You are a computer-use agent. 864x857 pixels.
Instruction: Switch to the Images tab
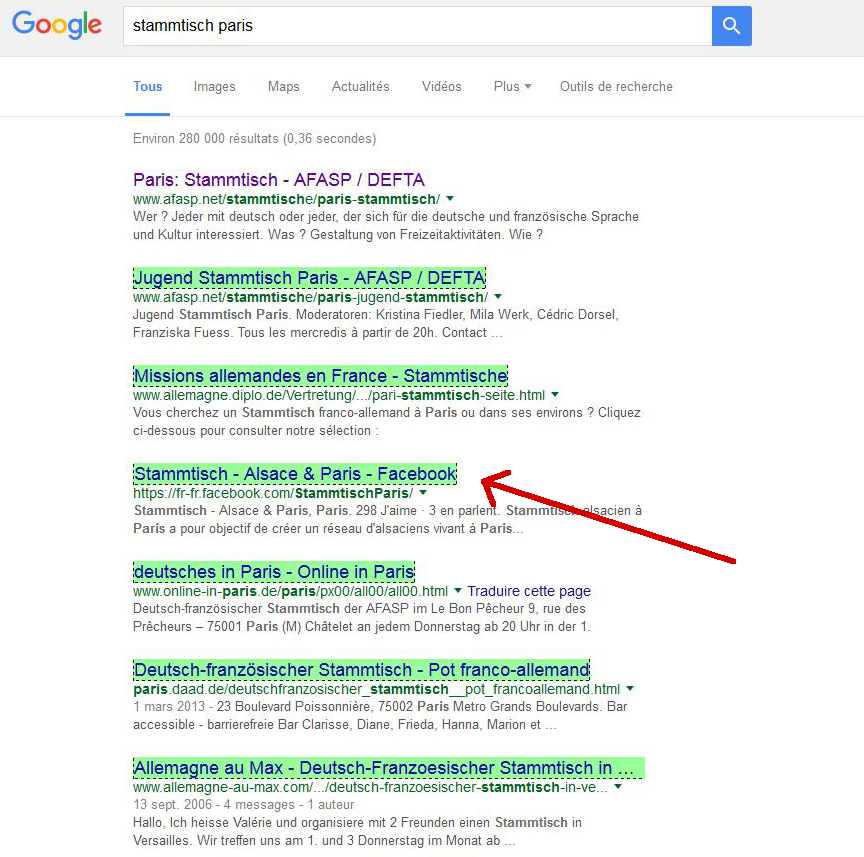pyautogui.click(x=214, y=87)
